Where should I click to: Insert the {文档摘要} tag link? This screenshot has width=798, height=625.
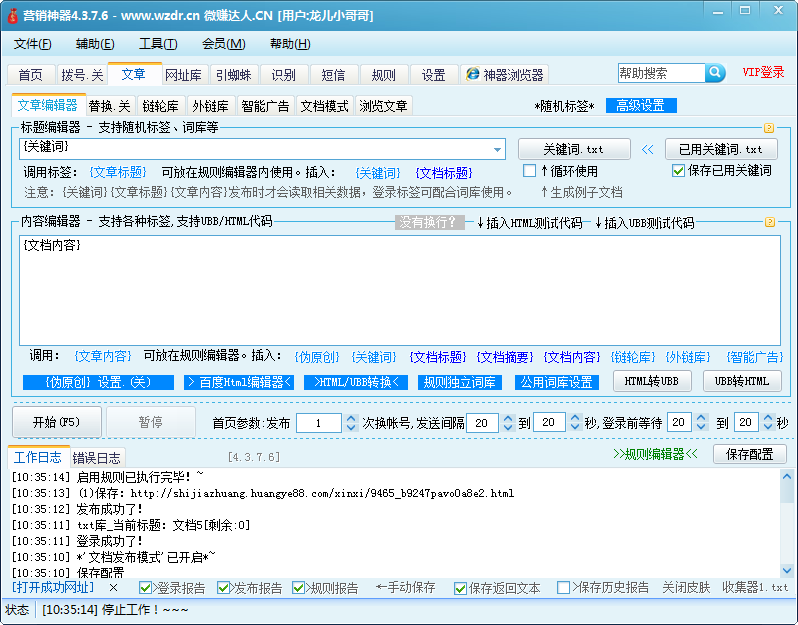[x=504, y=357]
